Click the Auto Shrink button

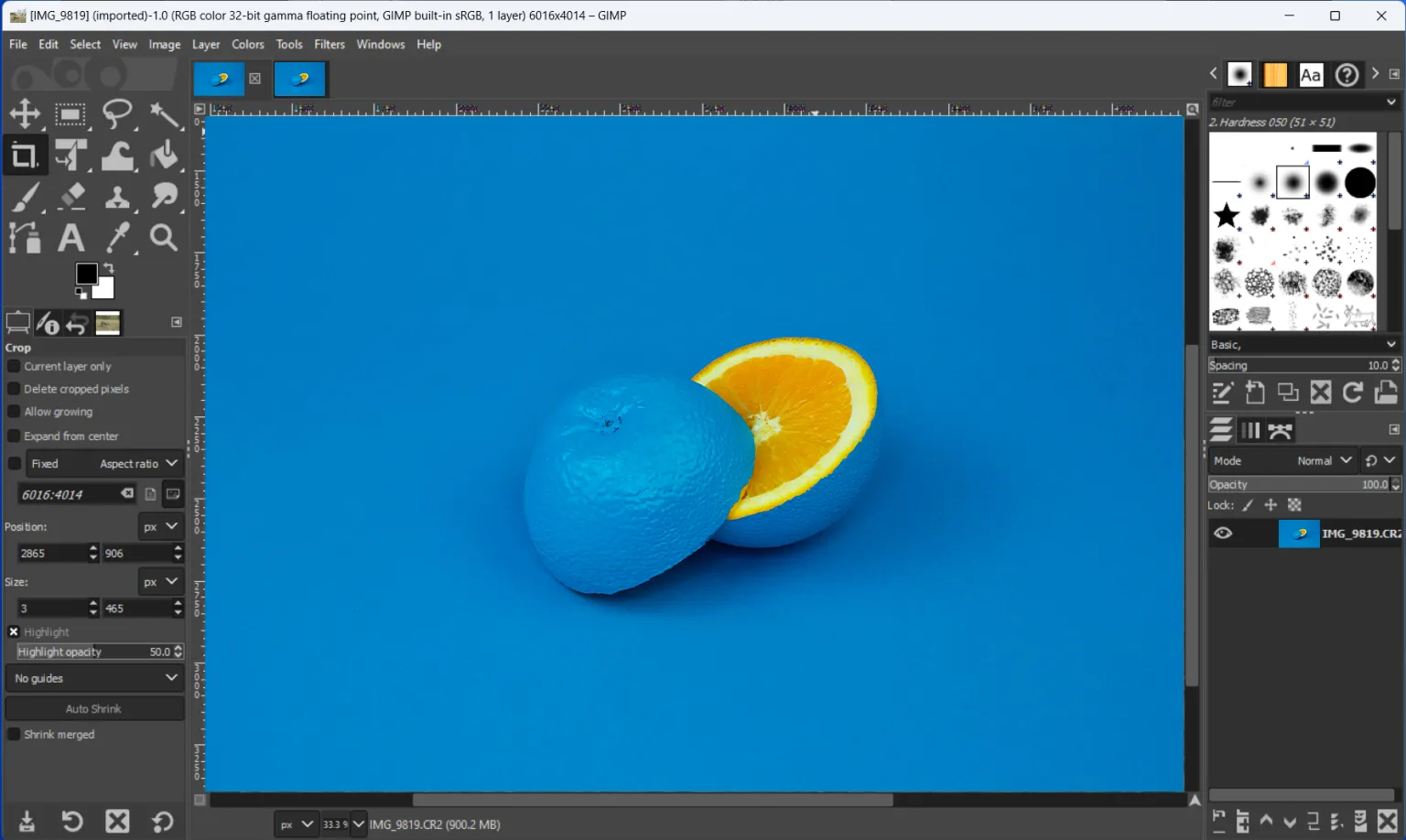coord(94,707)
